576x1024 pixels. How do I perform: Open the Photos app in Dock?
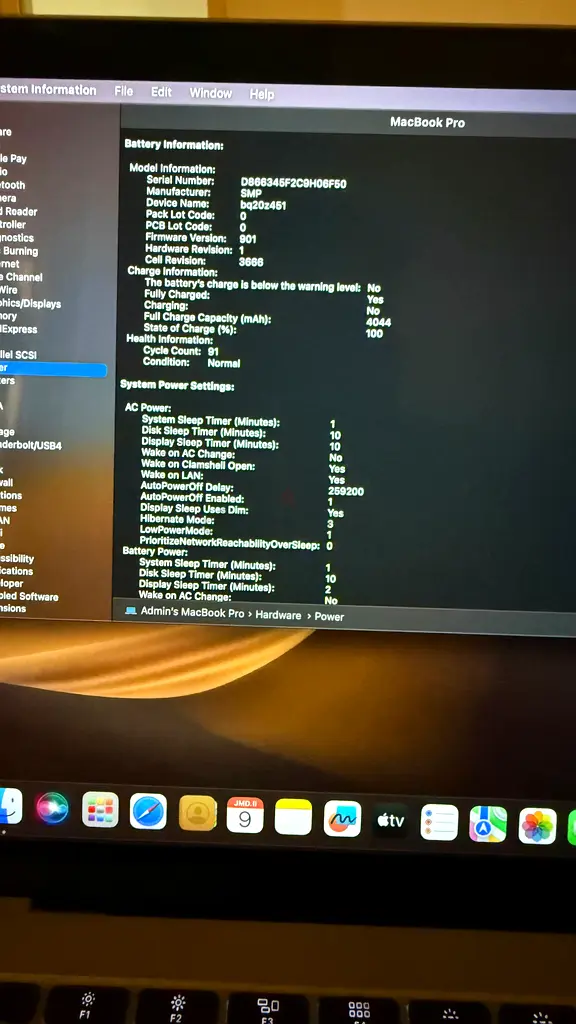click(537, 826)
